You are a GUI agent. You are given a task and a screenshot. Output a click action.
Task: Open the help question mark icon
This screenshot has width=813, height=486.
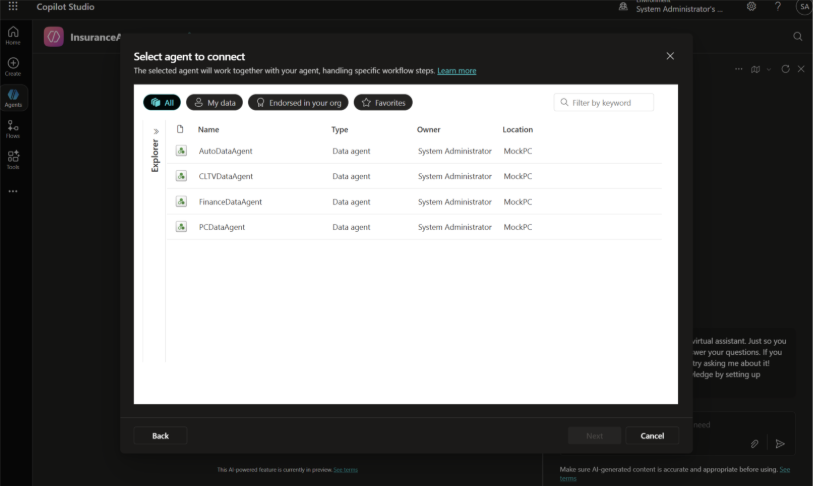[778, 7]
